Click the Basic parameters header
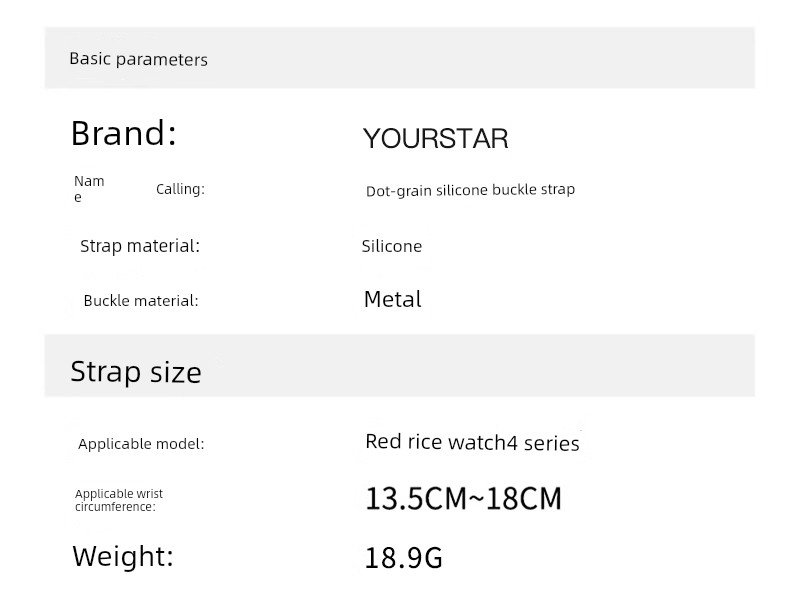The width and height of the screenshot is (790, 591). [x=139, y=59]
